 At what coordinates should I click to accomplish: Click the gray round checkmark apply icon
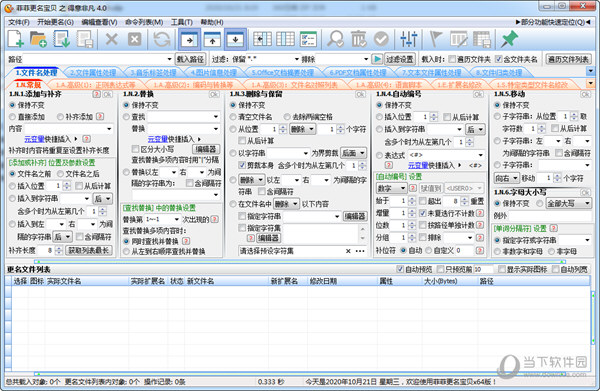pyautogui.click(x=381, y=39)
